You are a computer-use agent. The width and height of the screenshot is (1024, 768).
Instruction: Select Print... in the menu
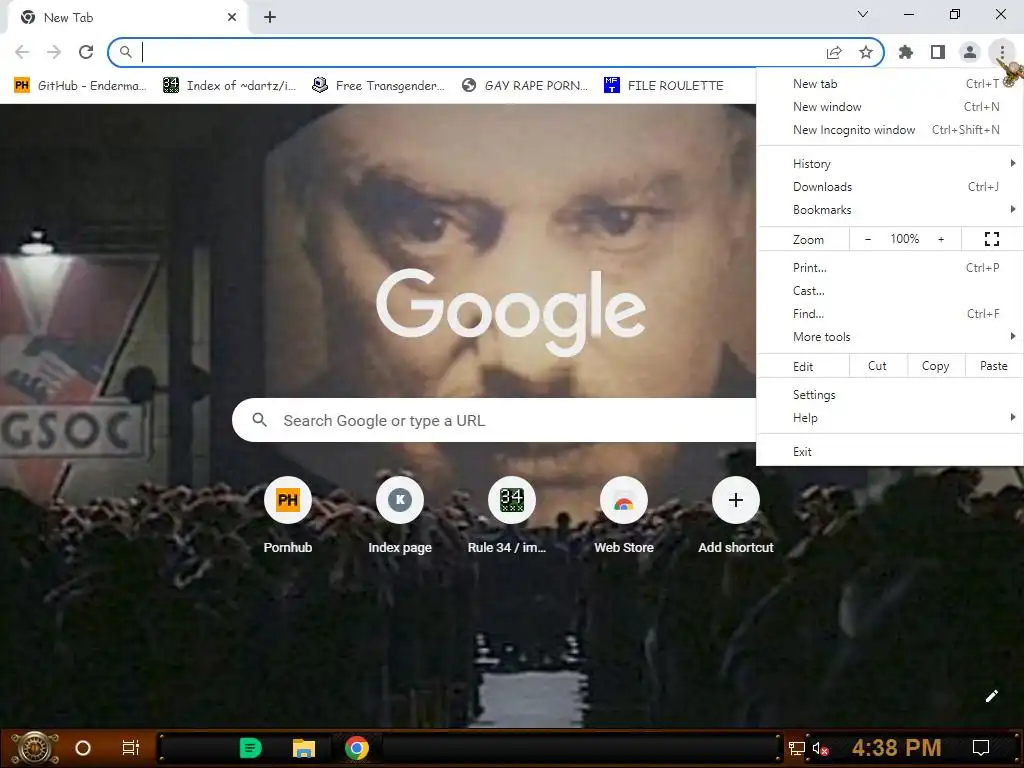pos(890,268)
